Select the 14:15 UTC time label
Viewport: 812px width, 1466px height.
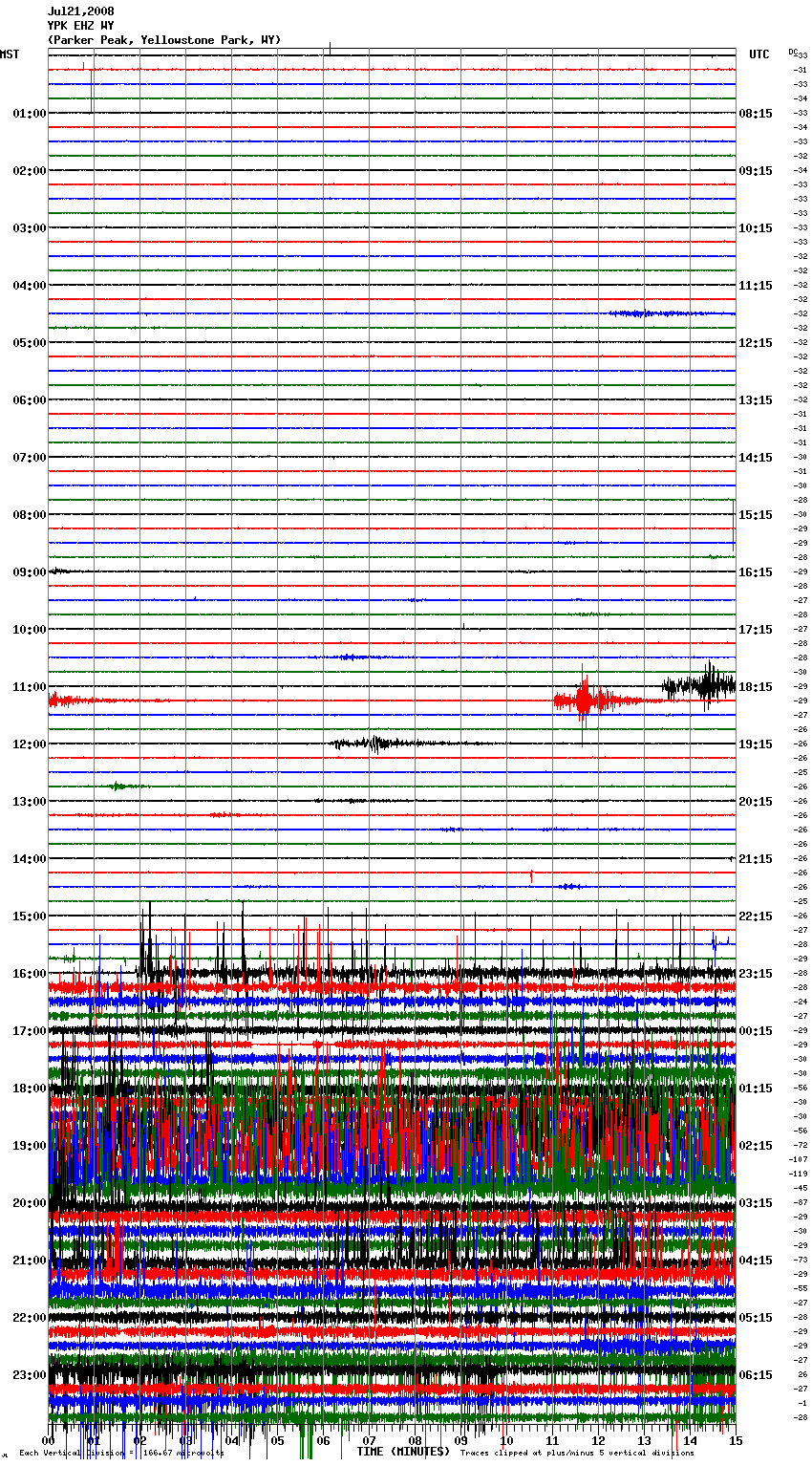click(x=756, y=458)
